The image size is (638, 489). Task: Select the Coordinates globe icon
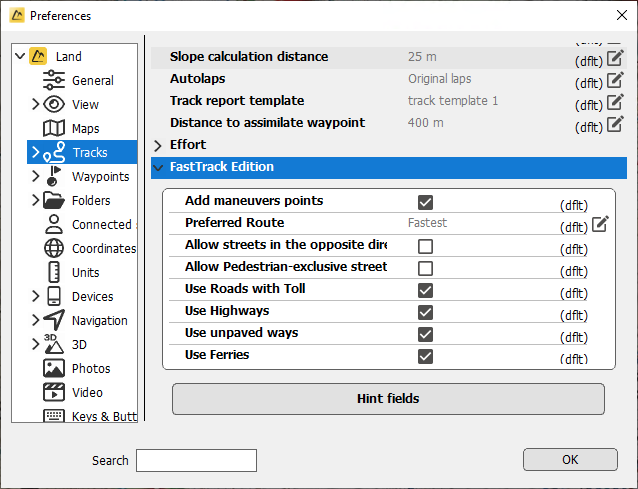[x=54, y=248]
